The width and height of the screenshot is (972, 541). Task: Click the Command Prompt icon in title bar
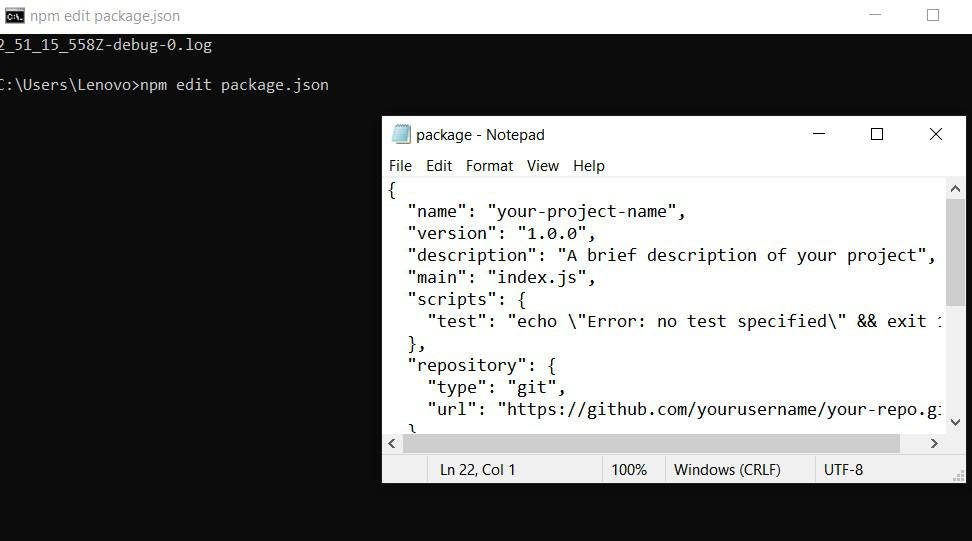[x=14, y=15]
